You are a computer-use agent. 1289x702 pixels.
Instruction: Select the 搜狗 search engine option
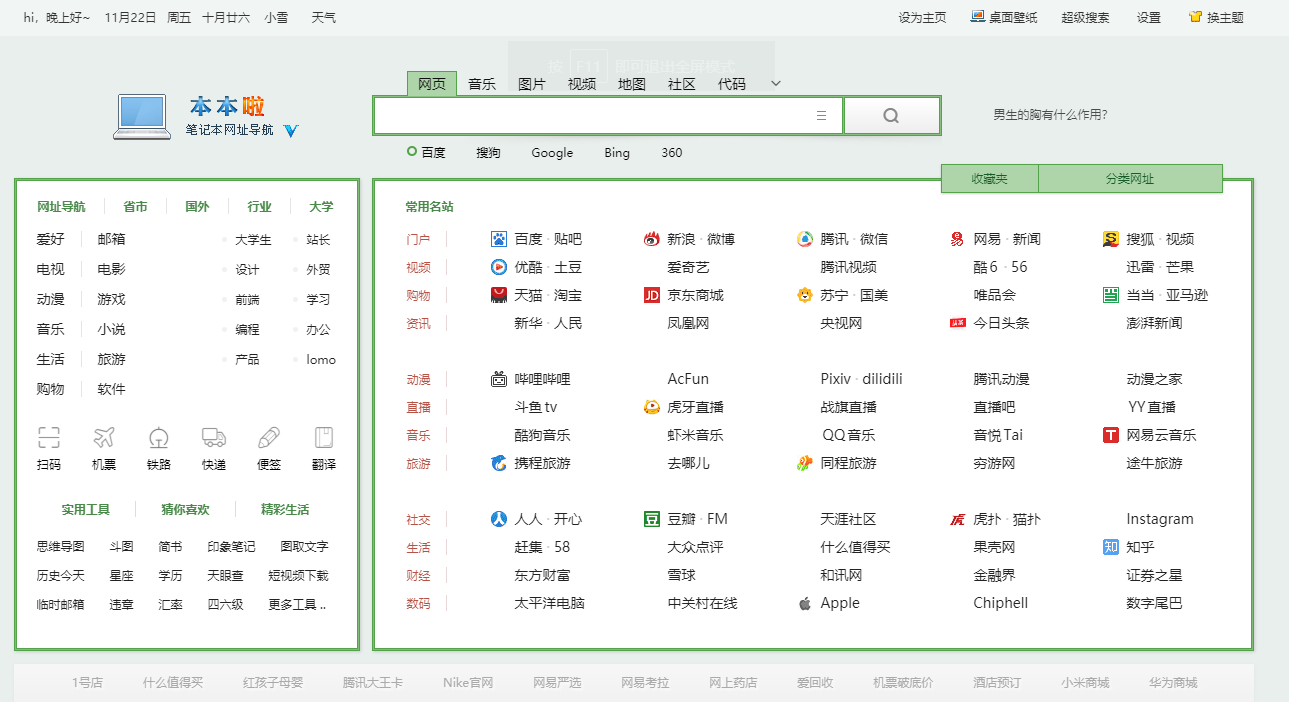488,153
